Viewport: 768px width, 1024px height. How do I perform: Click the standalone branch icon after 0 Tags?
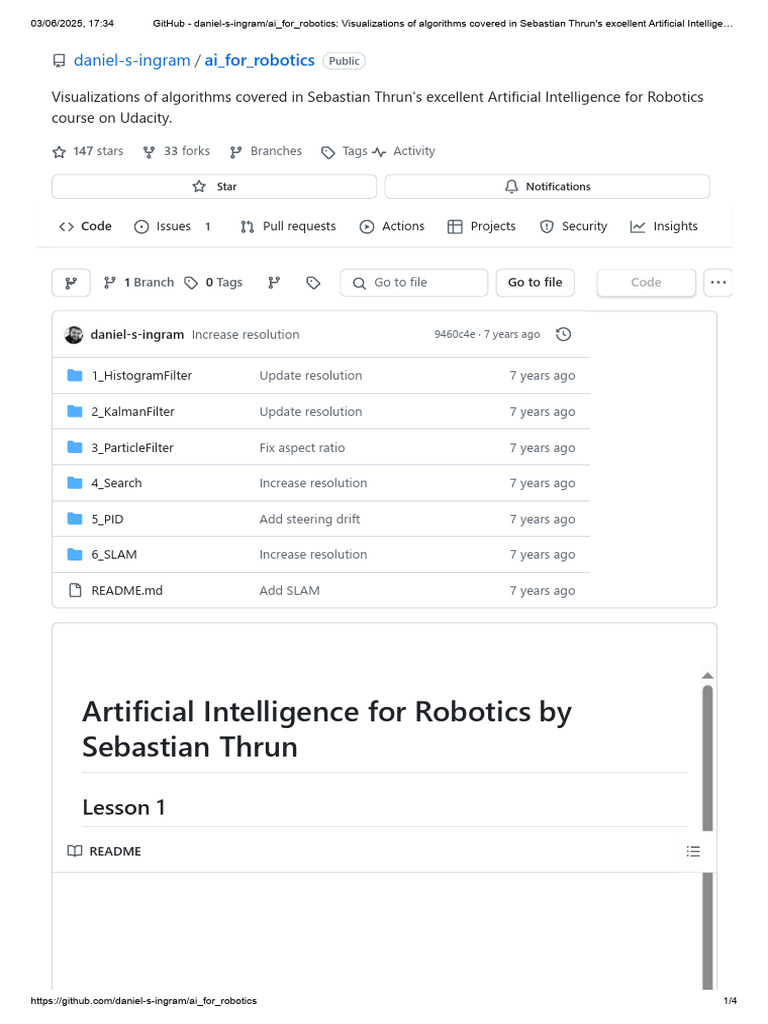(x=274, y=283)
